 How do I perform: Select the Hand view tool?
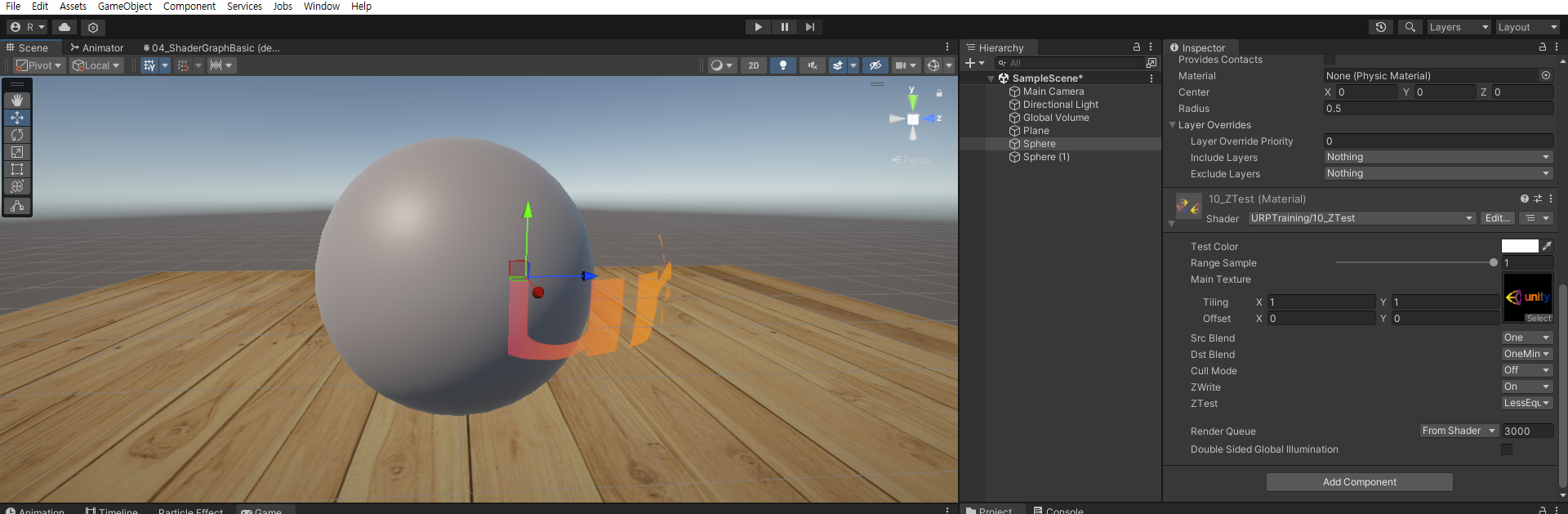pos(17,100)
